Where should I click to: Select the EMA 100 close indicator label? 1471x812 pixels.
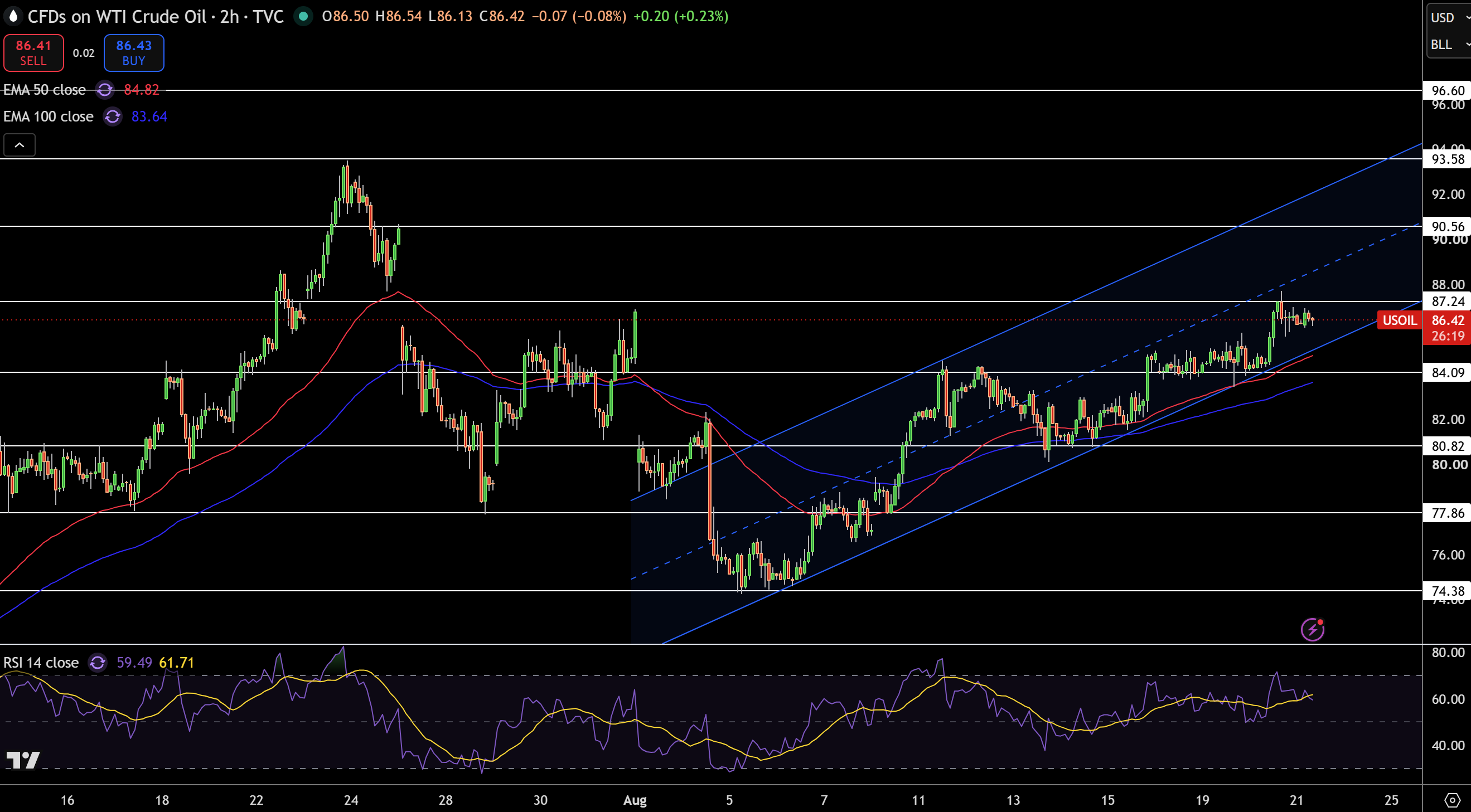[x=49, y=116]
